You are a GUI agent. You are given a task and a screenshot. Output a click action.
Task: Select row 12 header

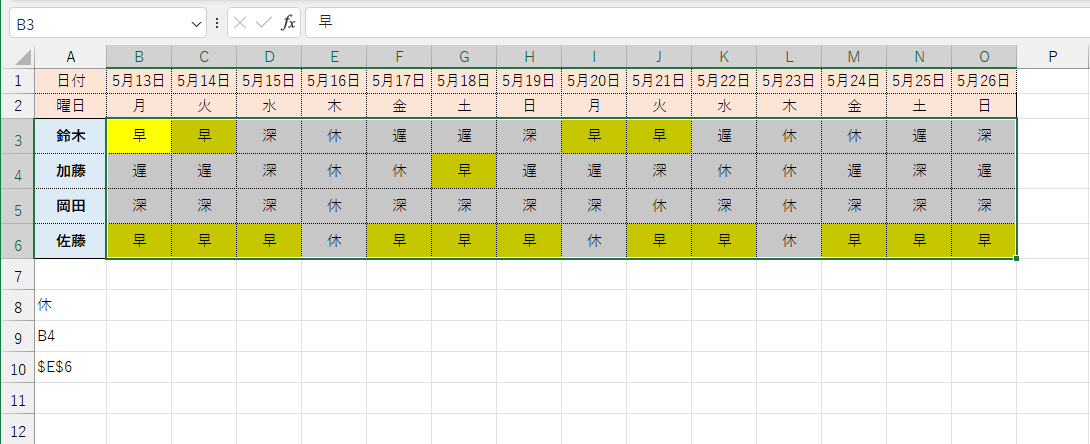coord(17,430)
